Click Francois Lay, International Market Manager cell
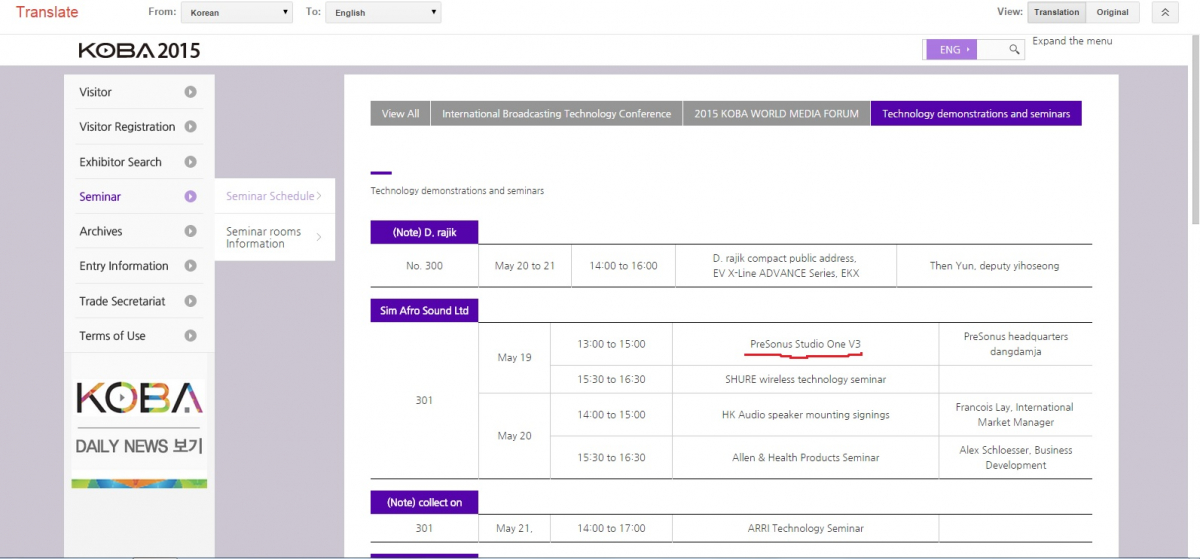This screenshot has width=1200, height=559. point(1015,414)
